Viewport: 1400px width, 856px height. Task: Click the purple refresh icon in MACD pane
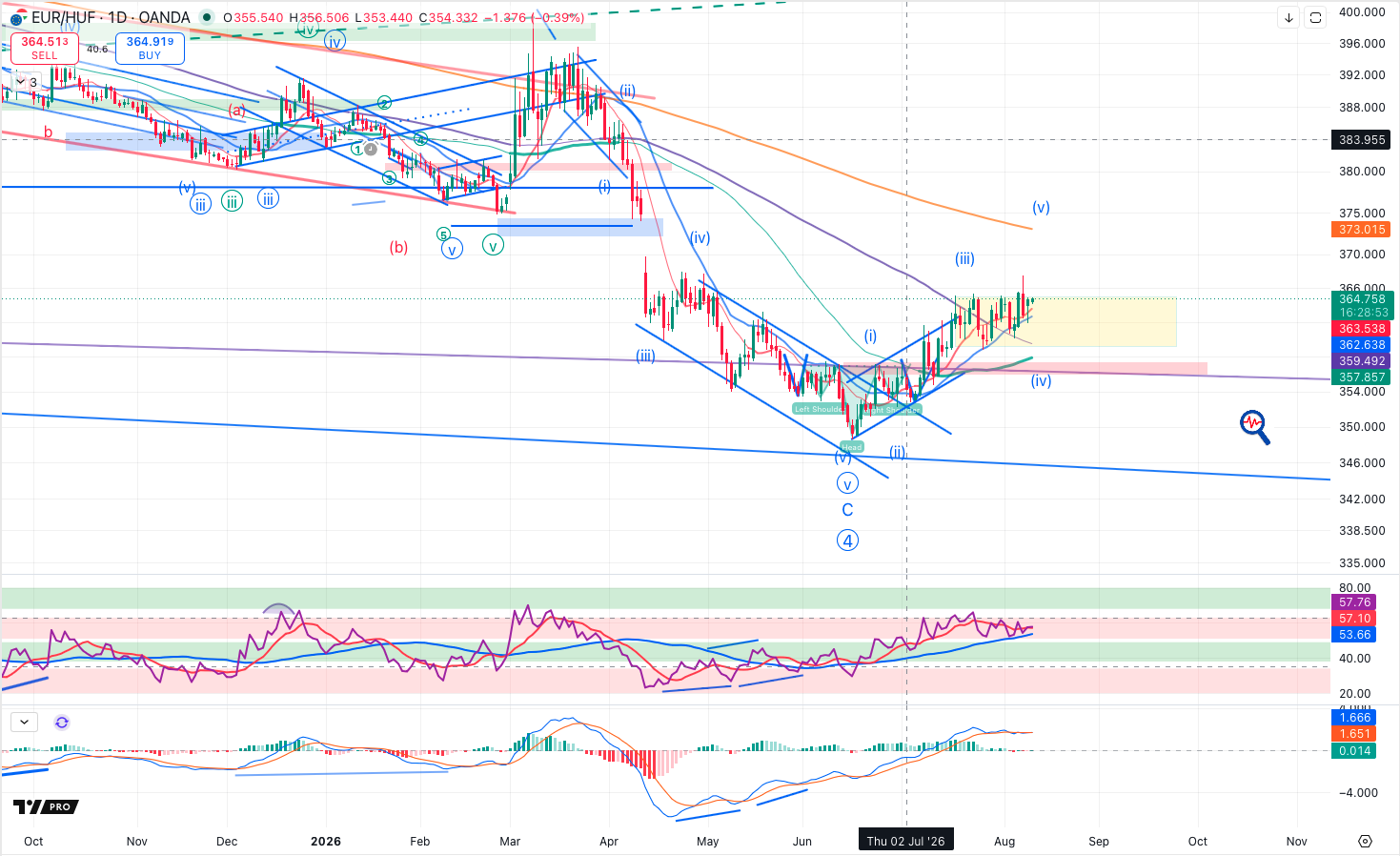62,723
